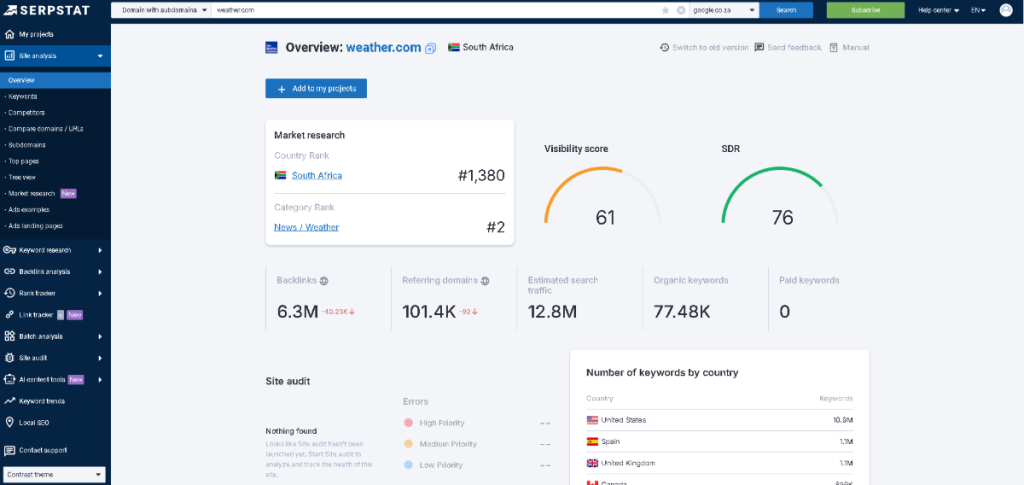
Task: Click info icon next to Referring domains
Action: coord(485,281)
